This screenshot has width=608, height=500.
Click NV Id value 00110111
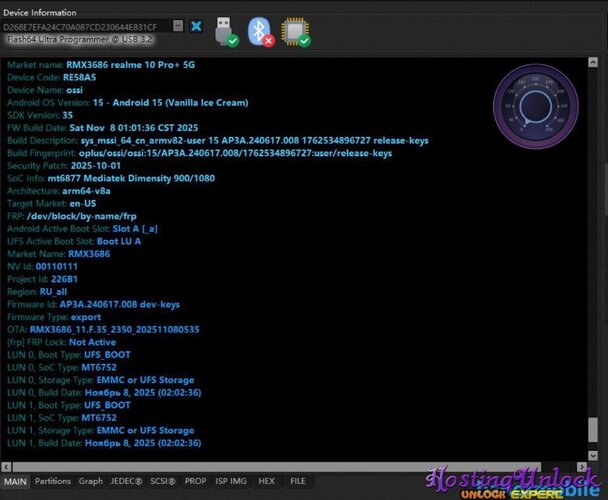point(57,266)
